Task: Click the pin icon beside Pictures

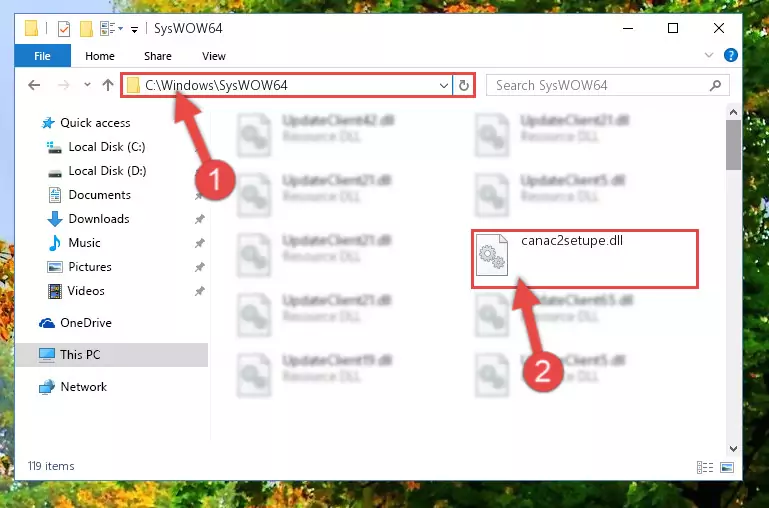Action: pyautogui.click(x=200, y=267)
